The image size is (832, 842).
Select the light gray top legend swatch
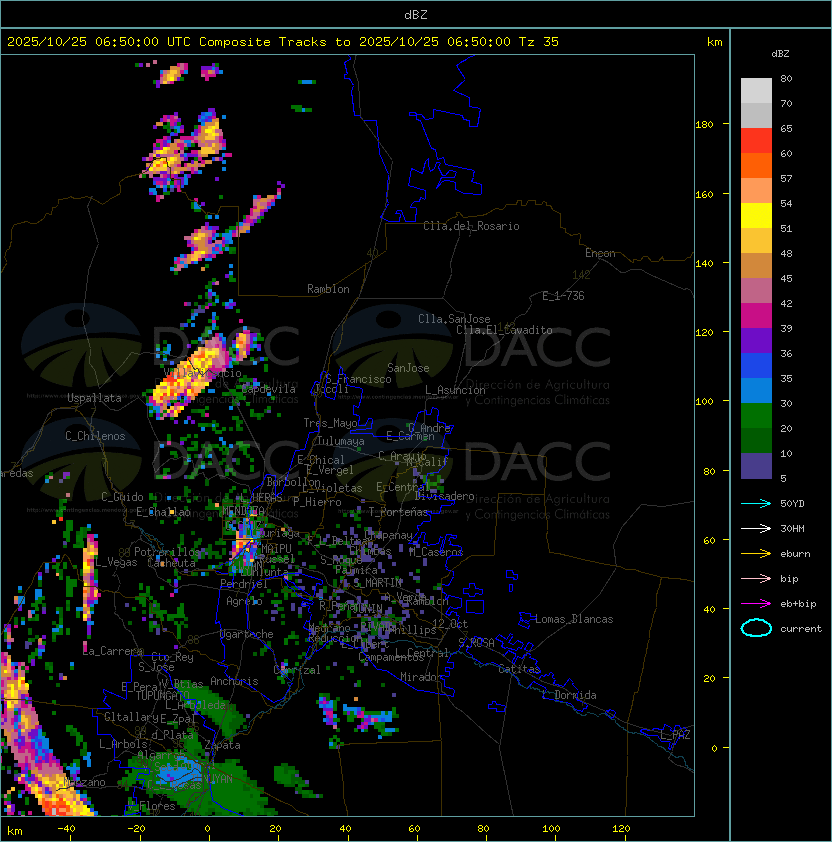[x=756, y=90]
